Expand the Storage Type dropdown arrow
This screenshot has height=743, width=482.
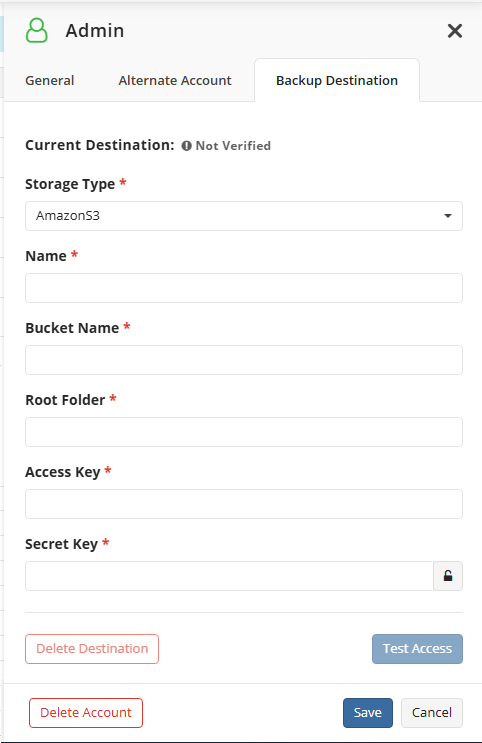447,216
